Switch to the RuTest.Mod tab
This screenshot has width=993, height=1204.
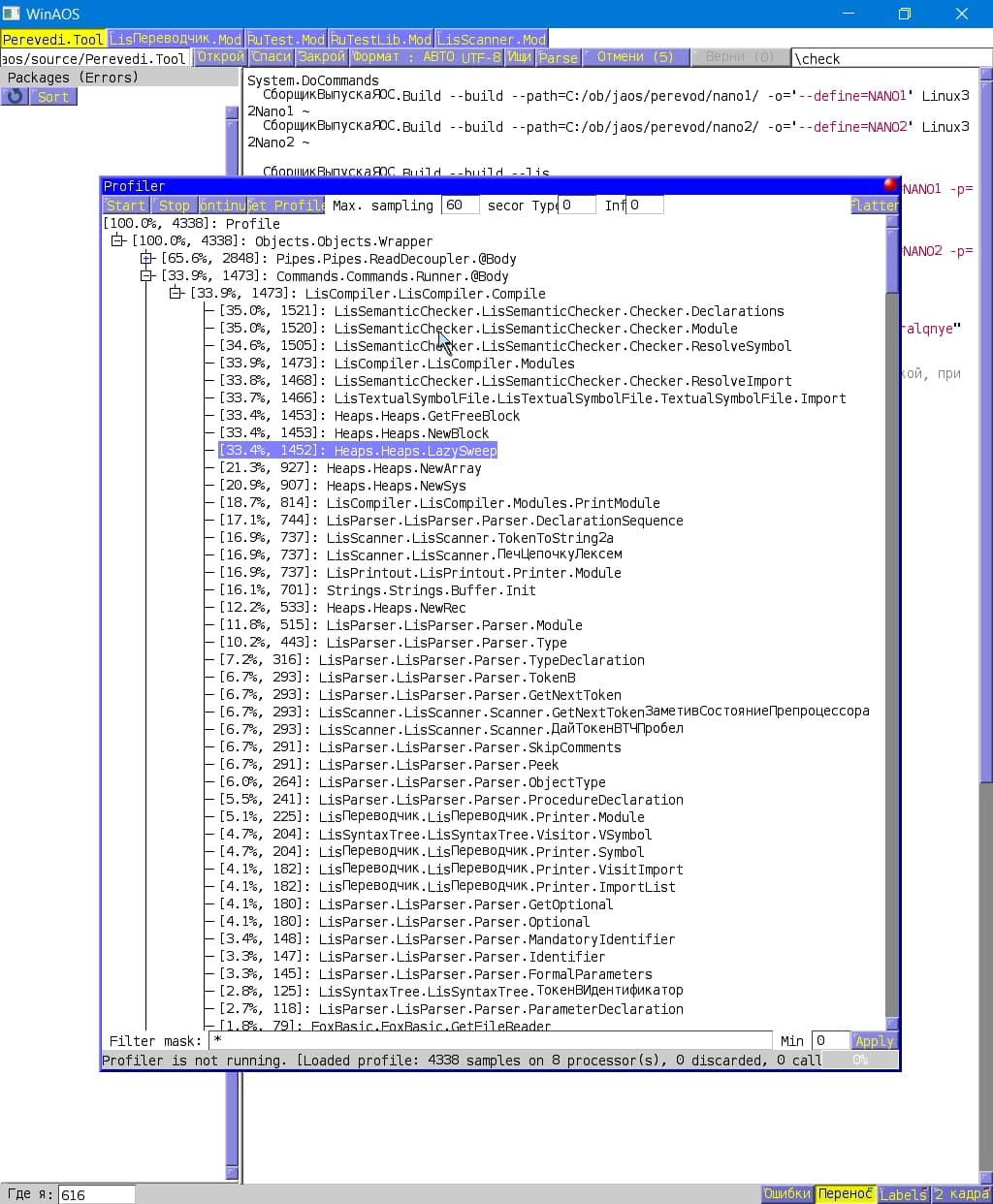point(285,40)
